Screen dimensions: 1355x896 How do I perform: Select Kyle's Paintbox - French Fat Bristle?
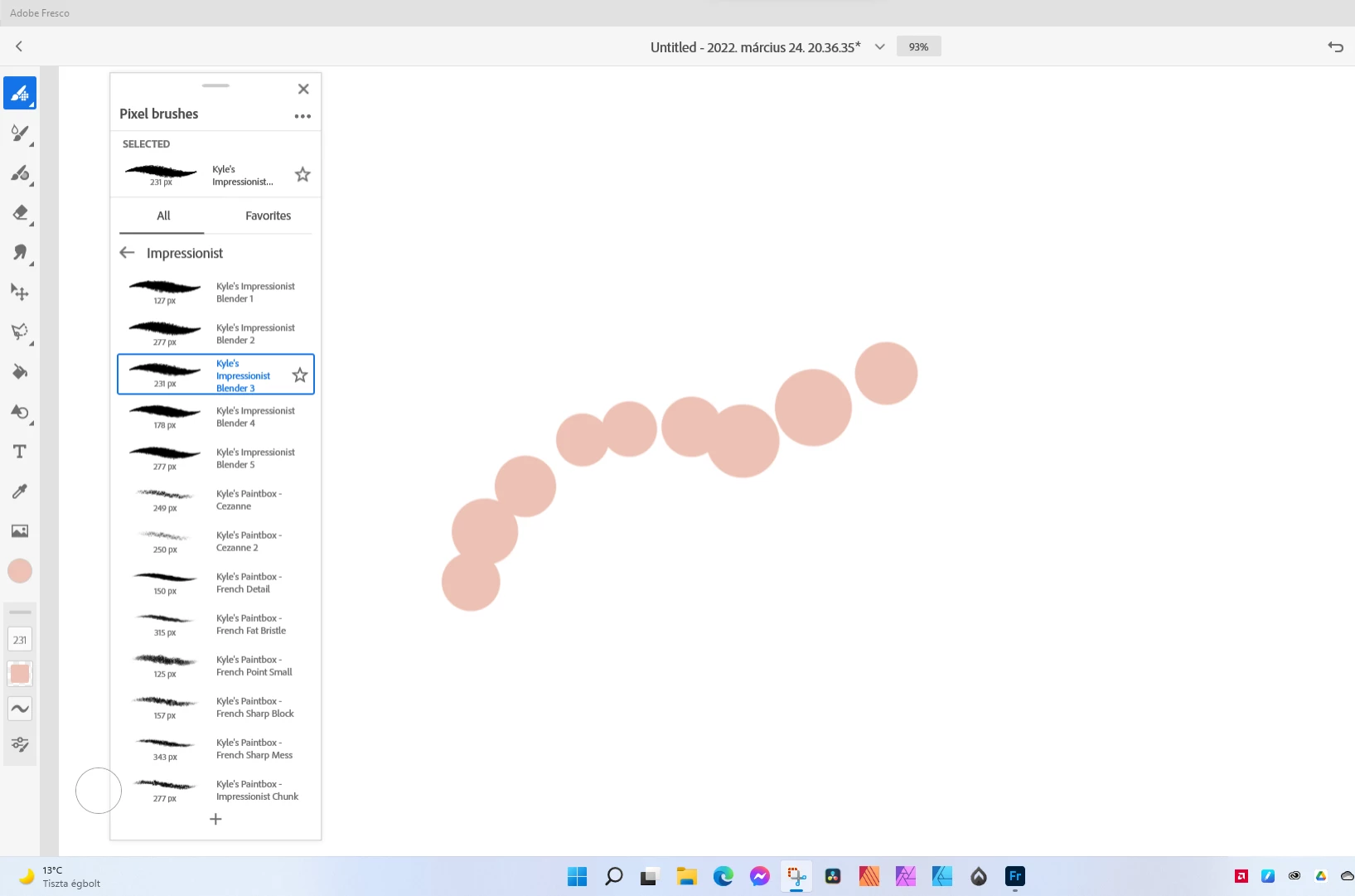click(x=215, y=623)
